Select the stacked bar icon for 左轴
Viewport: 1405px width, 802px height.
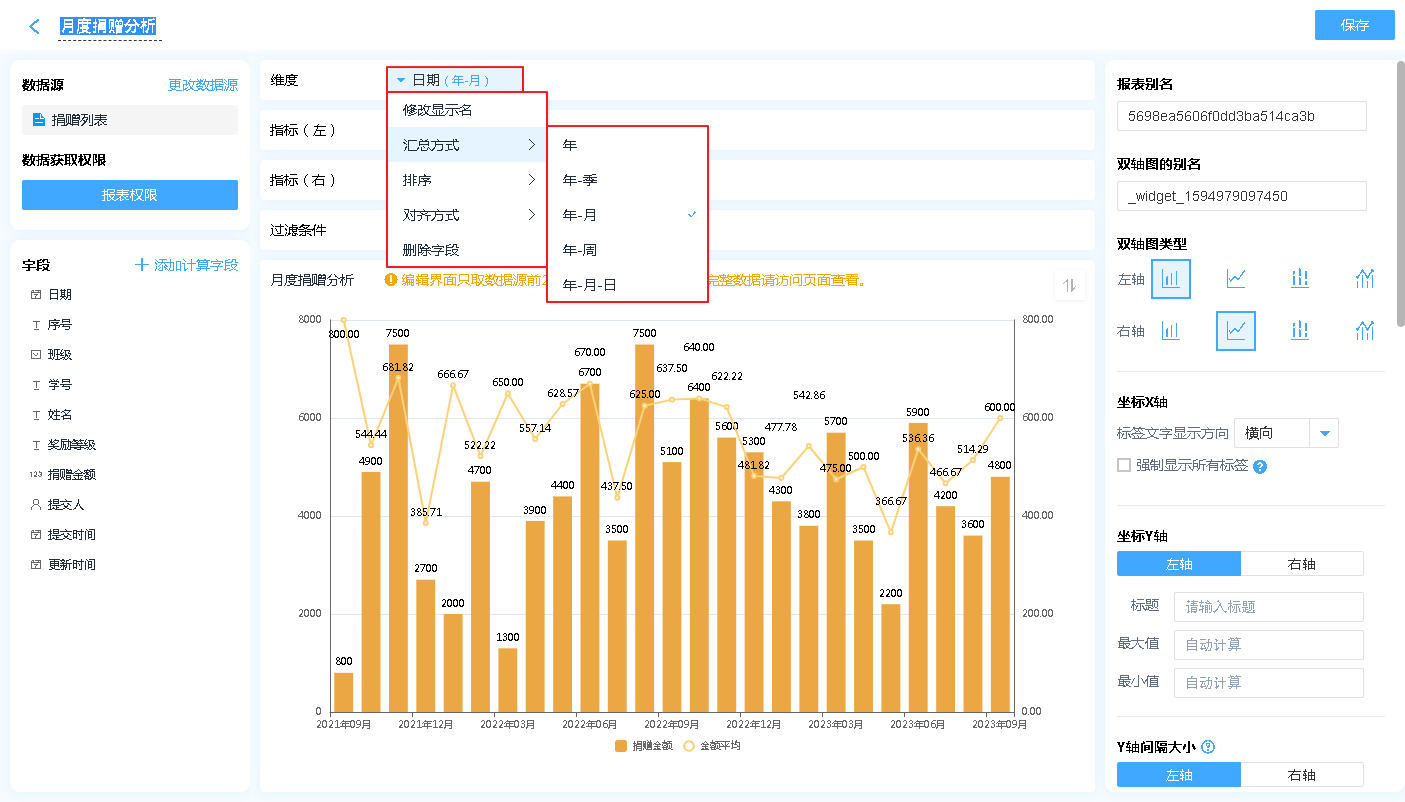[x=1299, y=279]
